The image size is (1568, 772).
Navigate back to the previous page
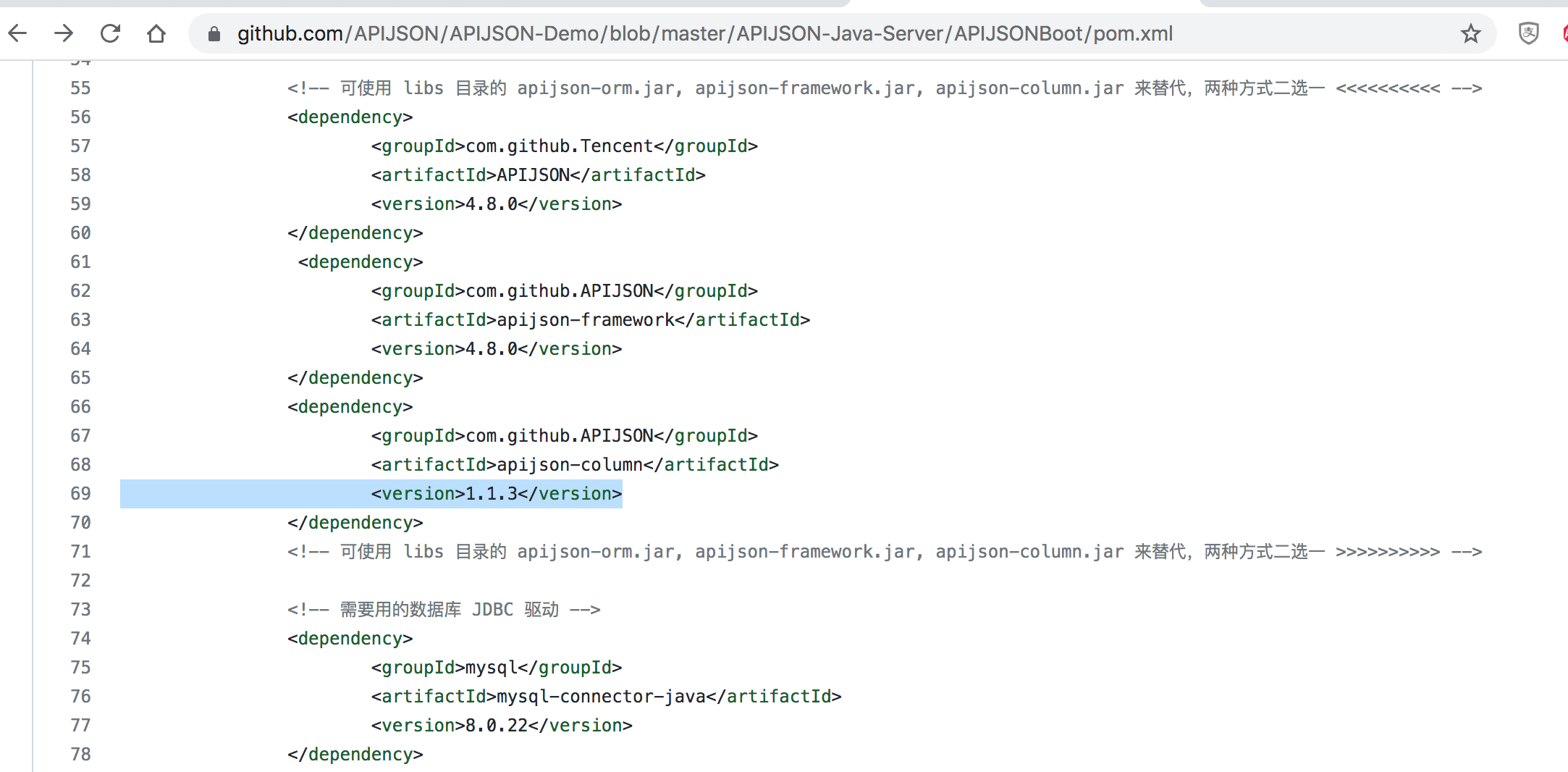pos(17,33)
